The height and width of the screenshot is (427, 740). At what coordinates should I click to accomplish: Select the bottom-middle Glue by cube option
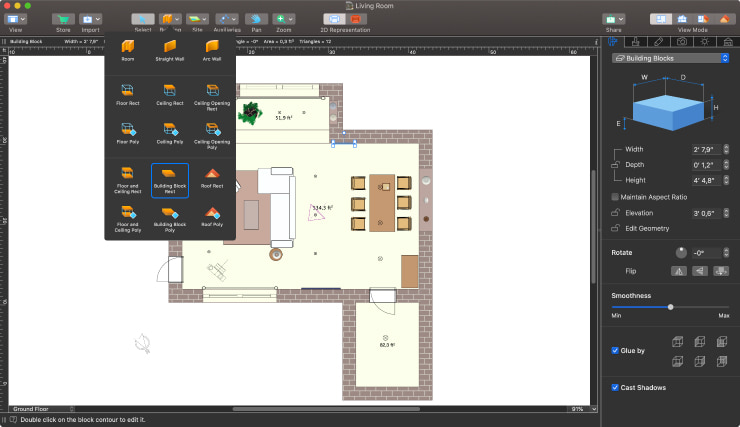[x=699, y=361]
